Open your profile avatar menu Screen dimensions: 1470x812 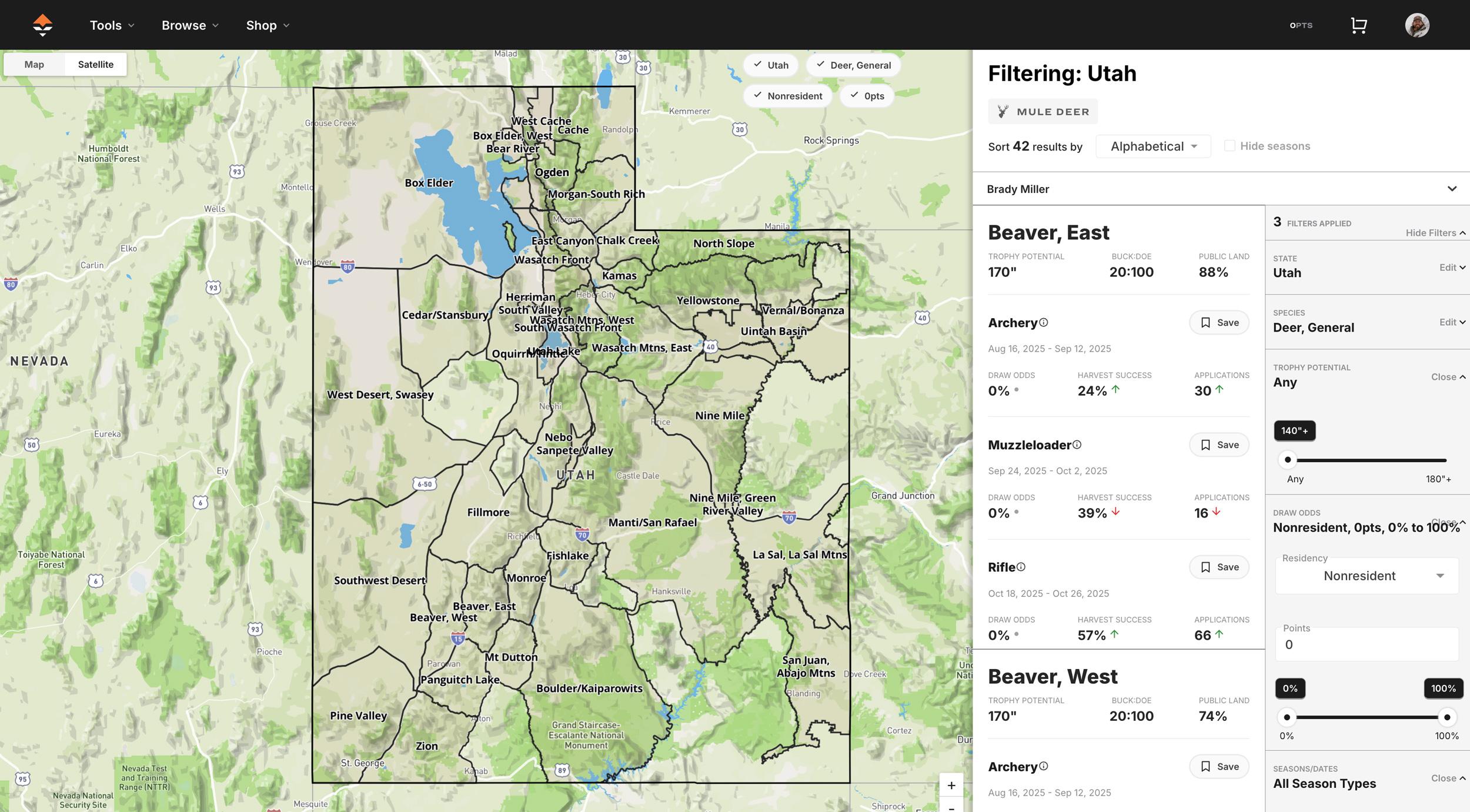click(1418, 25)
